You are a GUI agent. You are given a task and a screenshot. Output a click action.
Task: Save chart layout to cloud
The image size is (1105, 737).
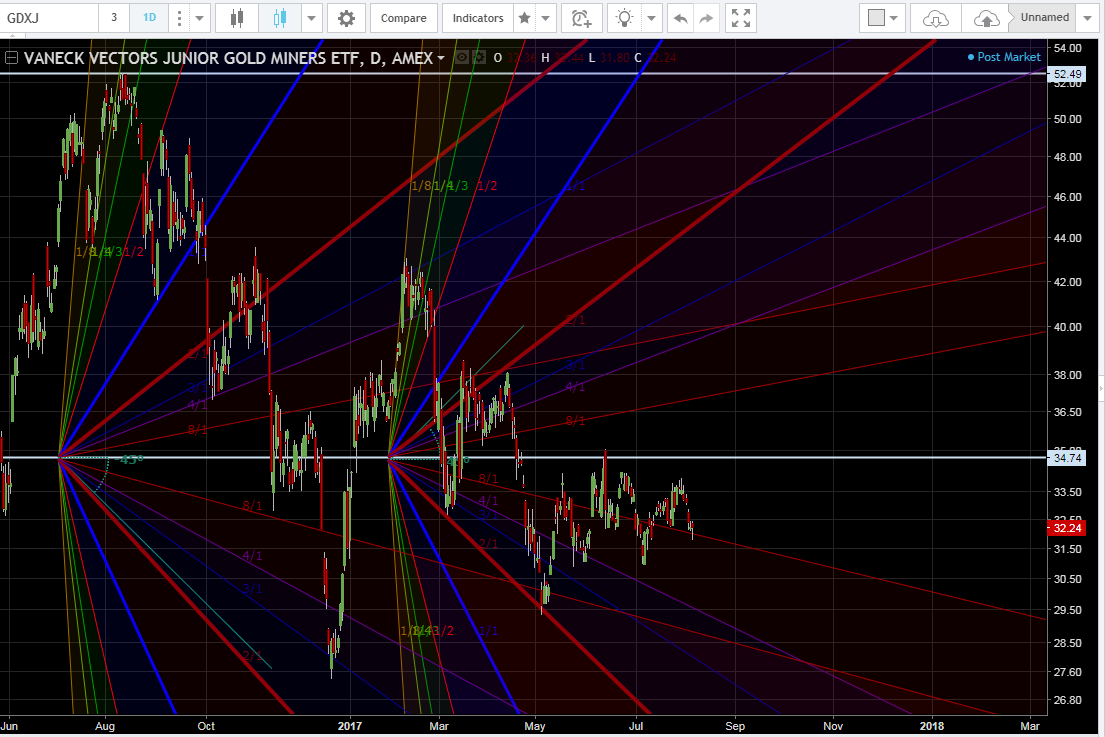pos(985,18)
